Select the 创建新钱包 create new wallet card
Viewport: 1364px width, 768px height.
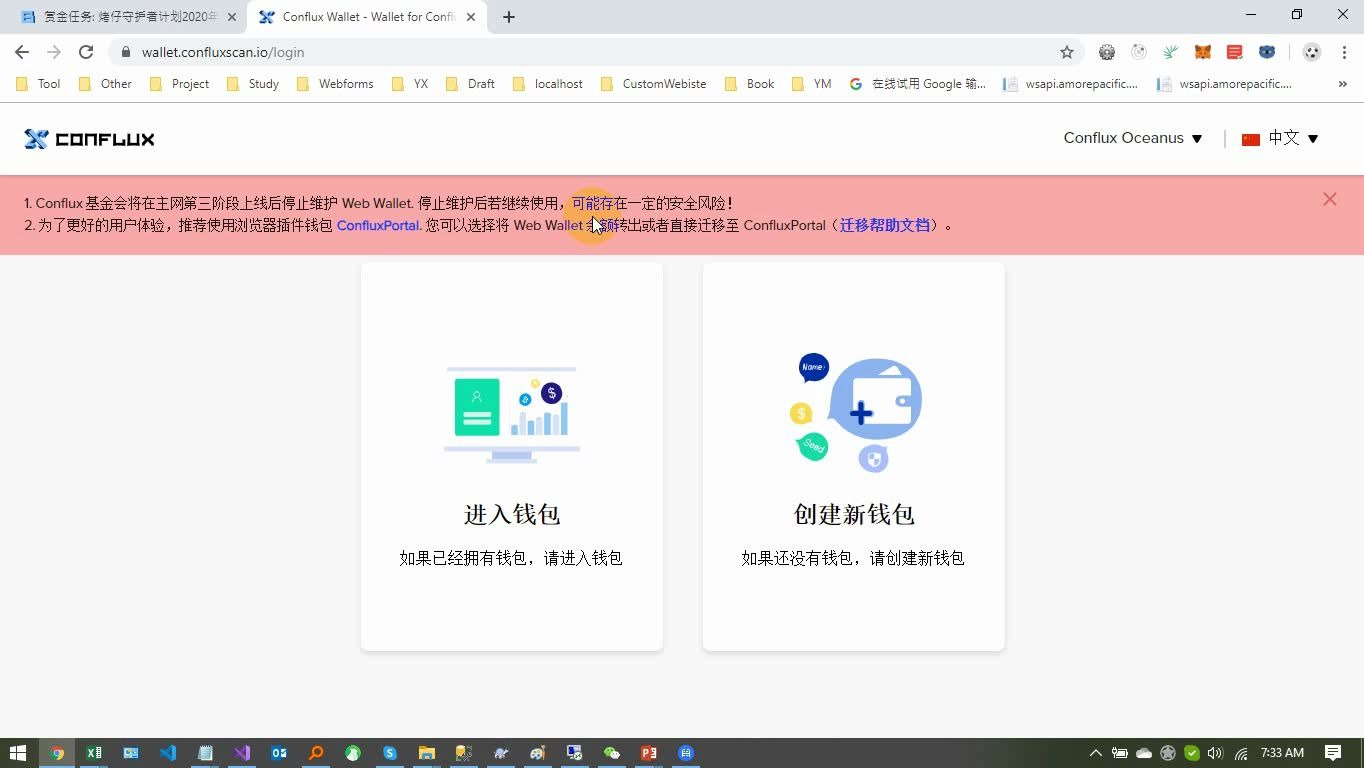853,456
